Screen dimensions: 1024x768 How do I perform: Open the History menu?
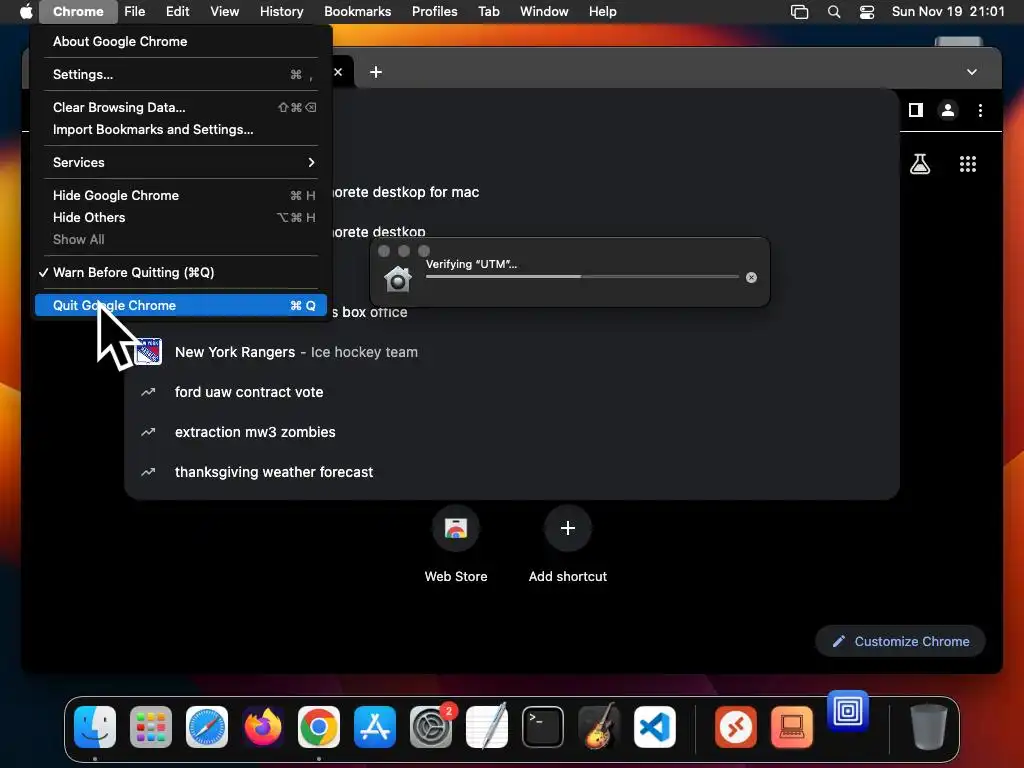point(281,11)
